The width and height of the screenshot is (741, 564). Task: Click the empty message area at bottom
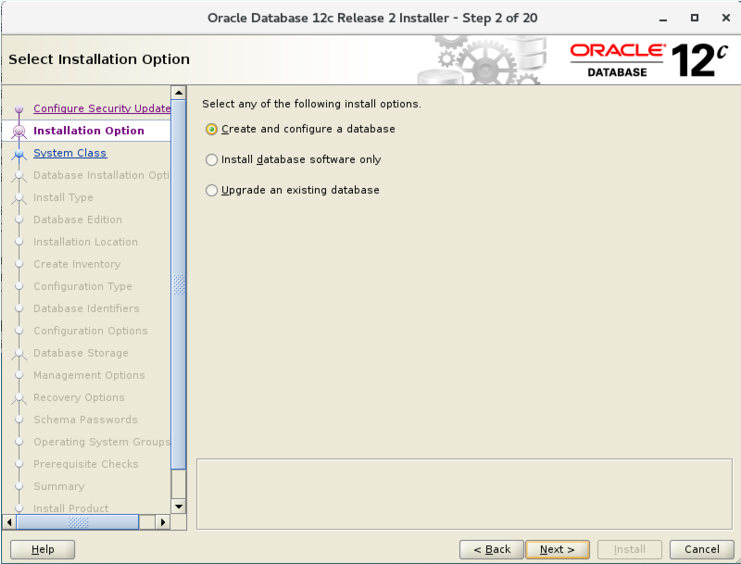pyautogui.click(x=464, y=494)
